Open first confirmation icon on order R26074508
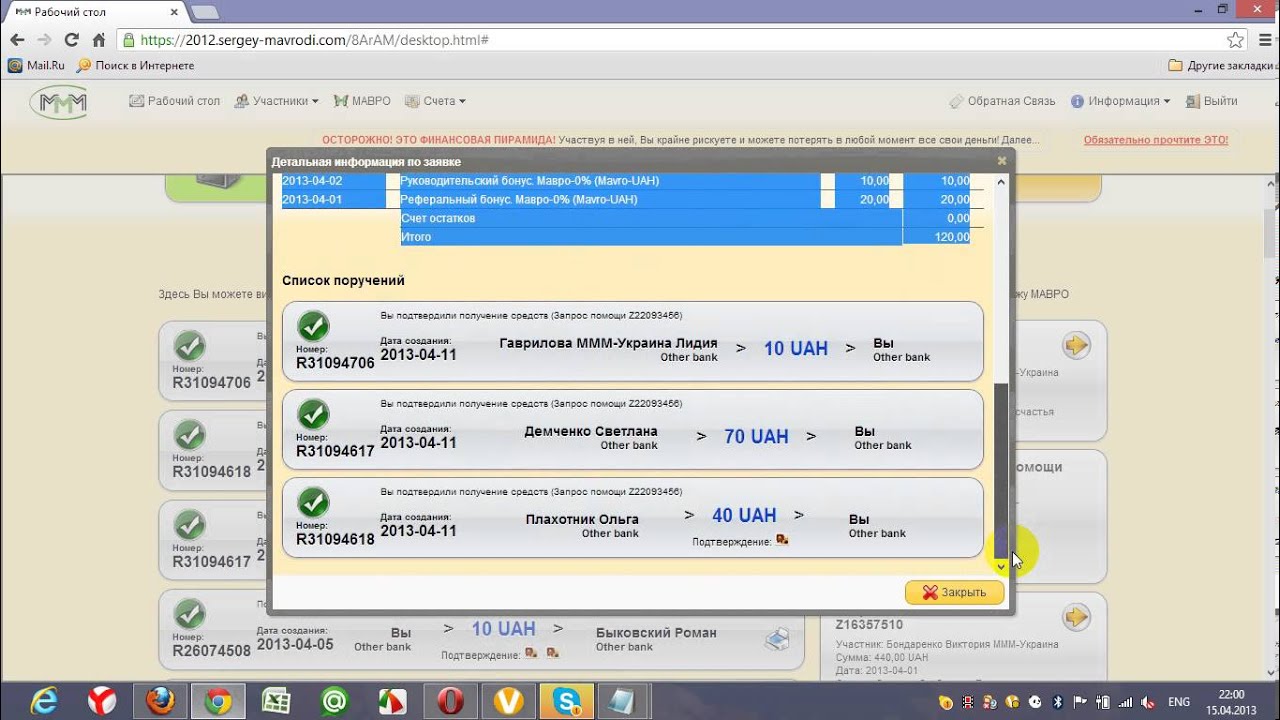Image resolution: width=1280 pixels, height=720 pixels. coord(531,653)
